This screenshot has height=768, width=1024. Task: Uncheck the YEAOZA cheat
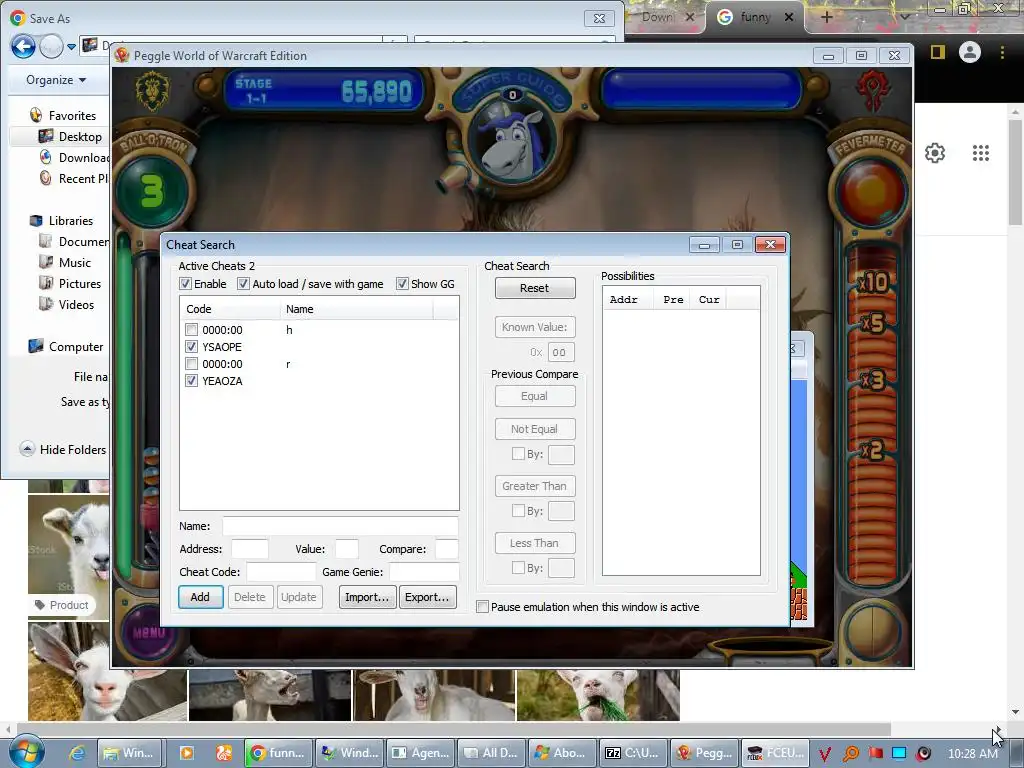tap(191, 381)
